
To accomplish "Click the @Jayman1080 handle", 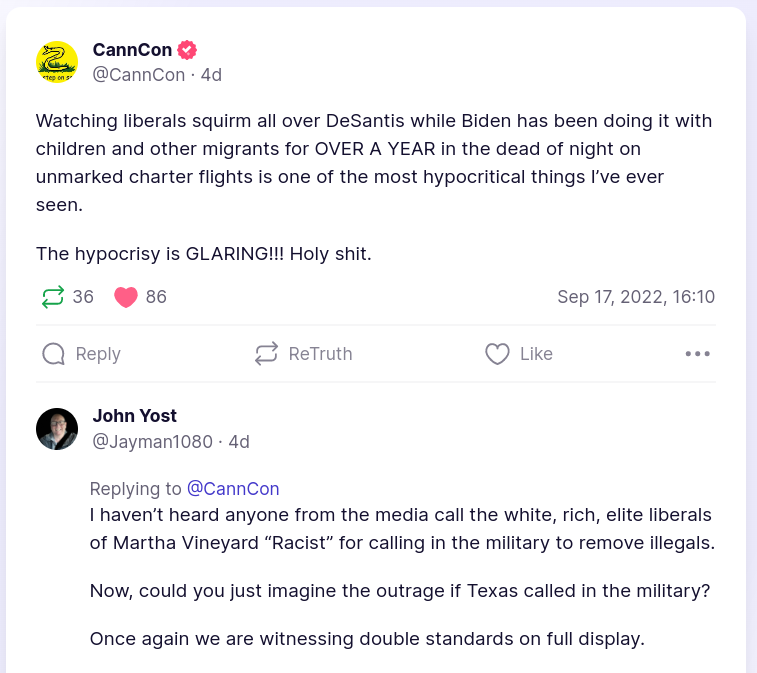I will click(153, 441).
